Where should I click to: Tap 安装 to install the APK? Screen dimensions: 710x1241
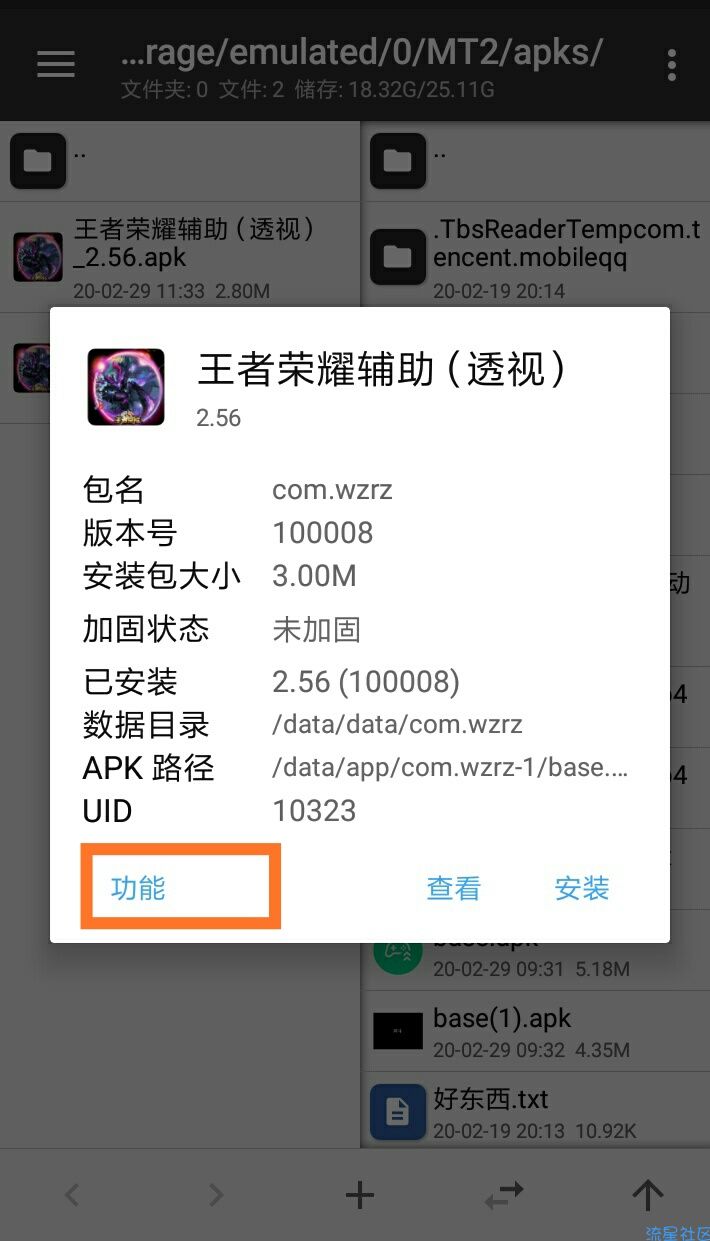(582, 888)
